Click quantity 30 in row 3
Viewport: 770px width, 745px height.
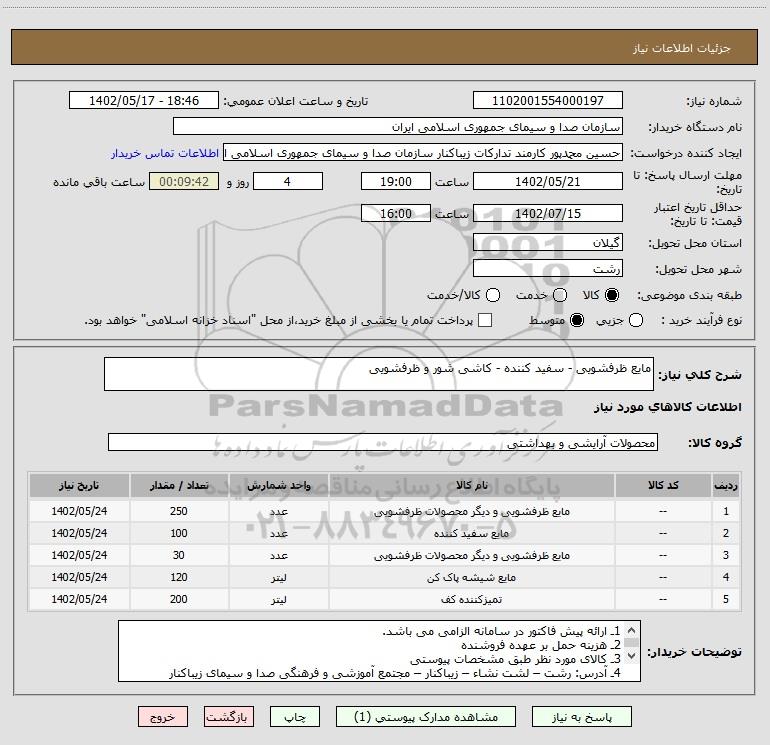click(x=179, y=555)
